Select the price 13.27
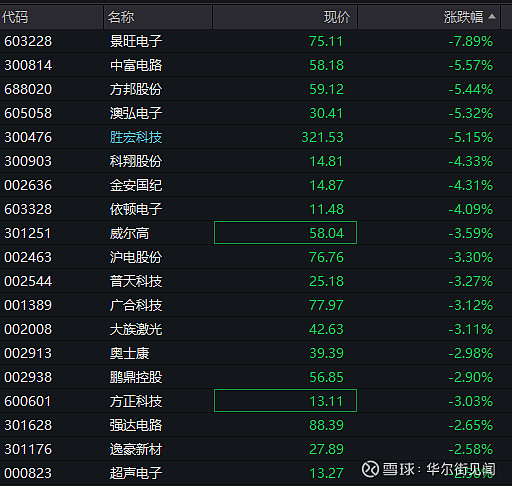This screenshot has height=486, width=512. coord(326,473)
